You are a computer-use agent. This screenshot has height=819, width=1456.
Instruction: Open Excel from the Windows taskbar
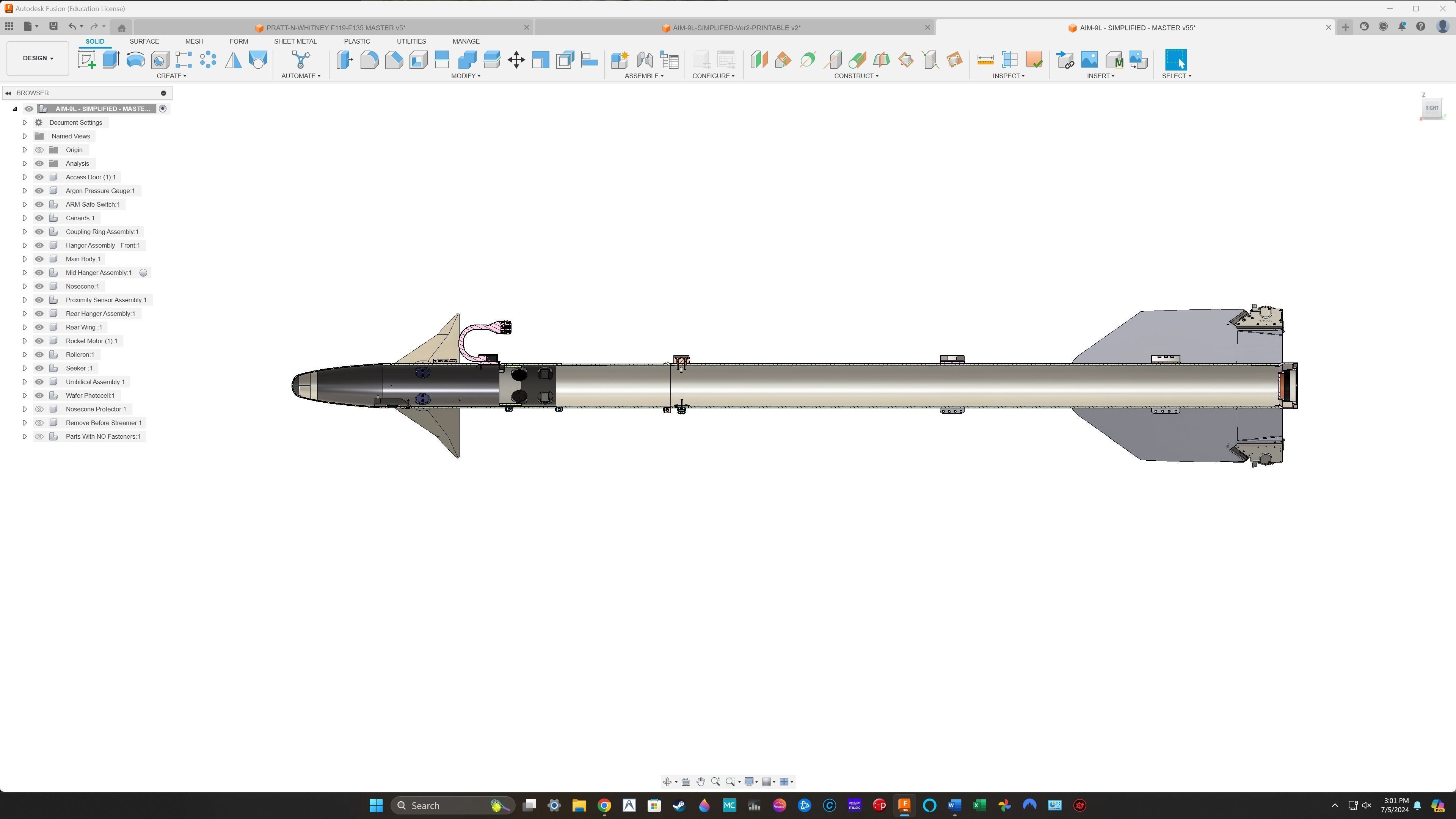979,805
